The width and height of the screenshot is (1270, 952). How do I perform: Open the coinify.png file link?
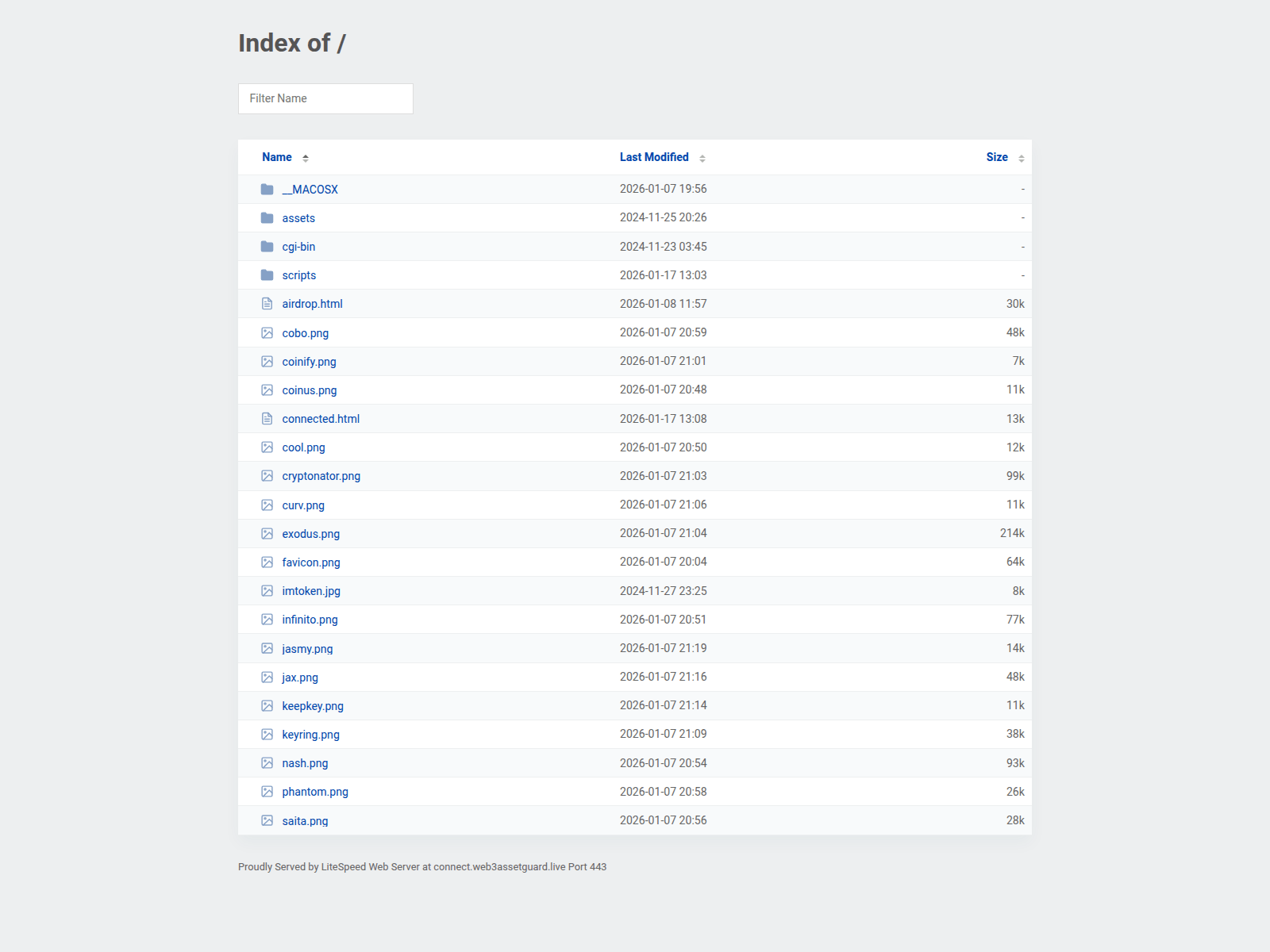(x=310, y=362)
